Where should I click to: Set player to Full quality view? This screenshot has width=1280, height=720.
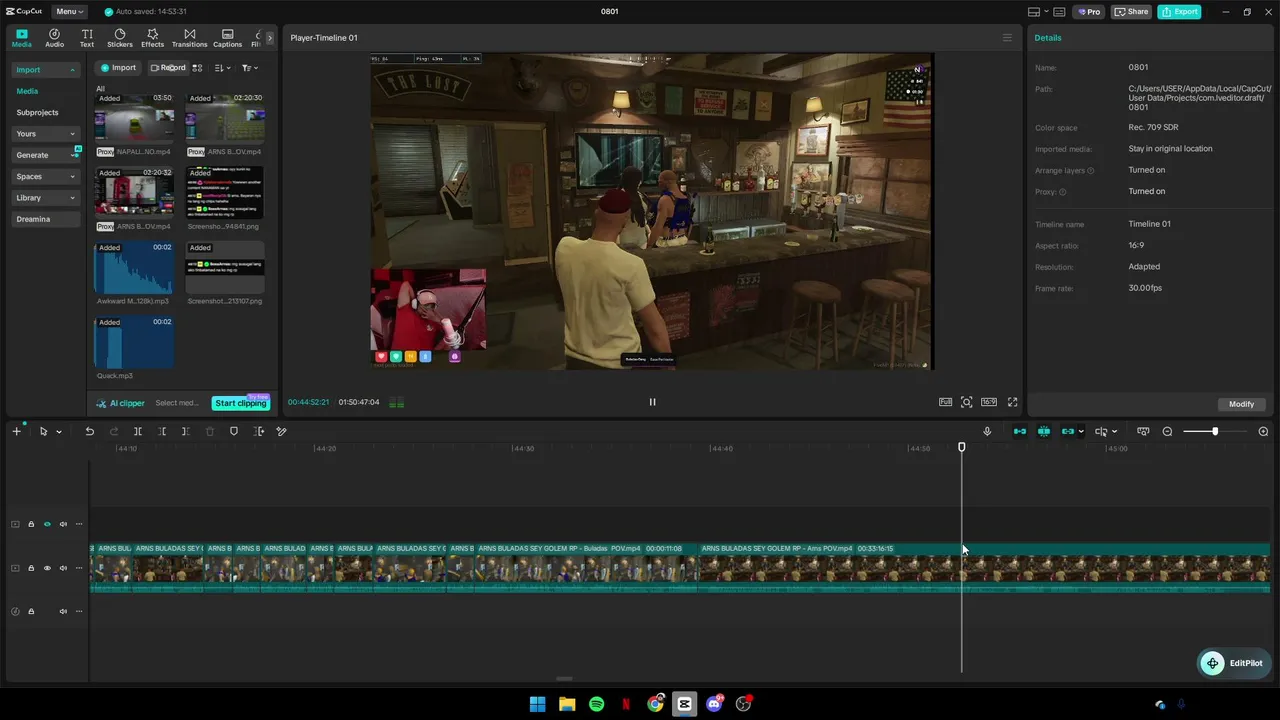tap(945, 402)
